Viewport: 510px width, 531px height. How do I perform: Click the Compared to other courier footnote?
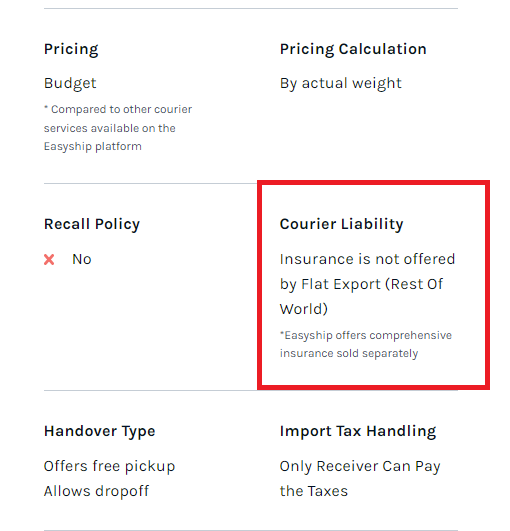point(118,128)
